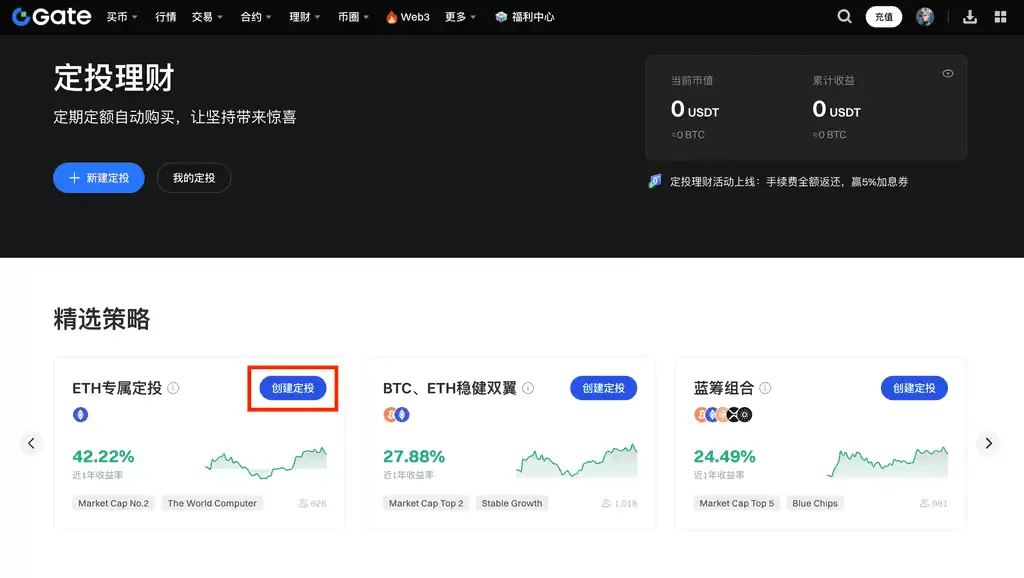Click the BTC coin icon on BTC、ETH稳健双翼 card
This screenshot has height=578, width=1024.
390,414
